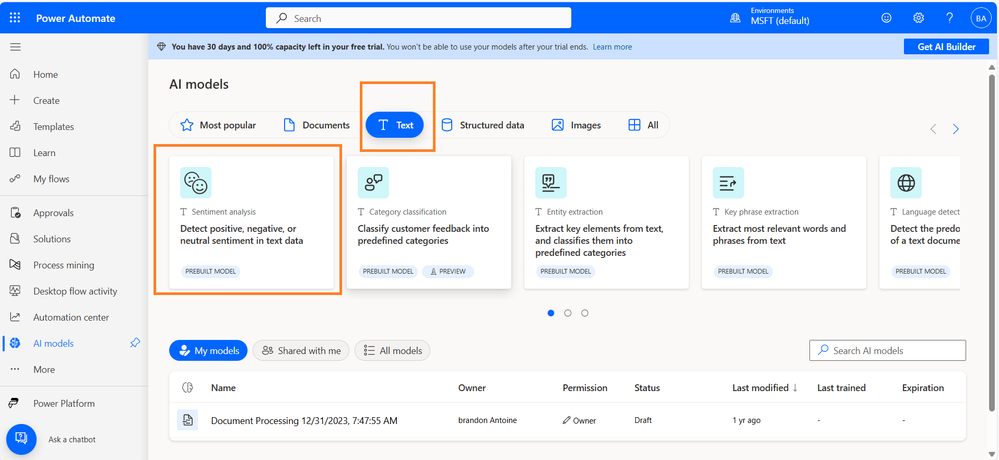This screenshot has height=460, width=999.
Task: Open the help question mark icon
Action: click(949, 18)
